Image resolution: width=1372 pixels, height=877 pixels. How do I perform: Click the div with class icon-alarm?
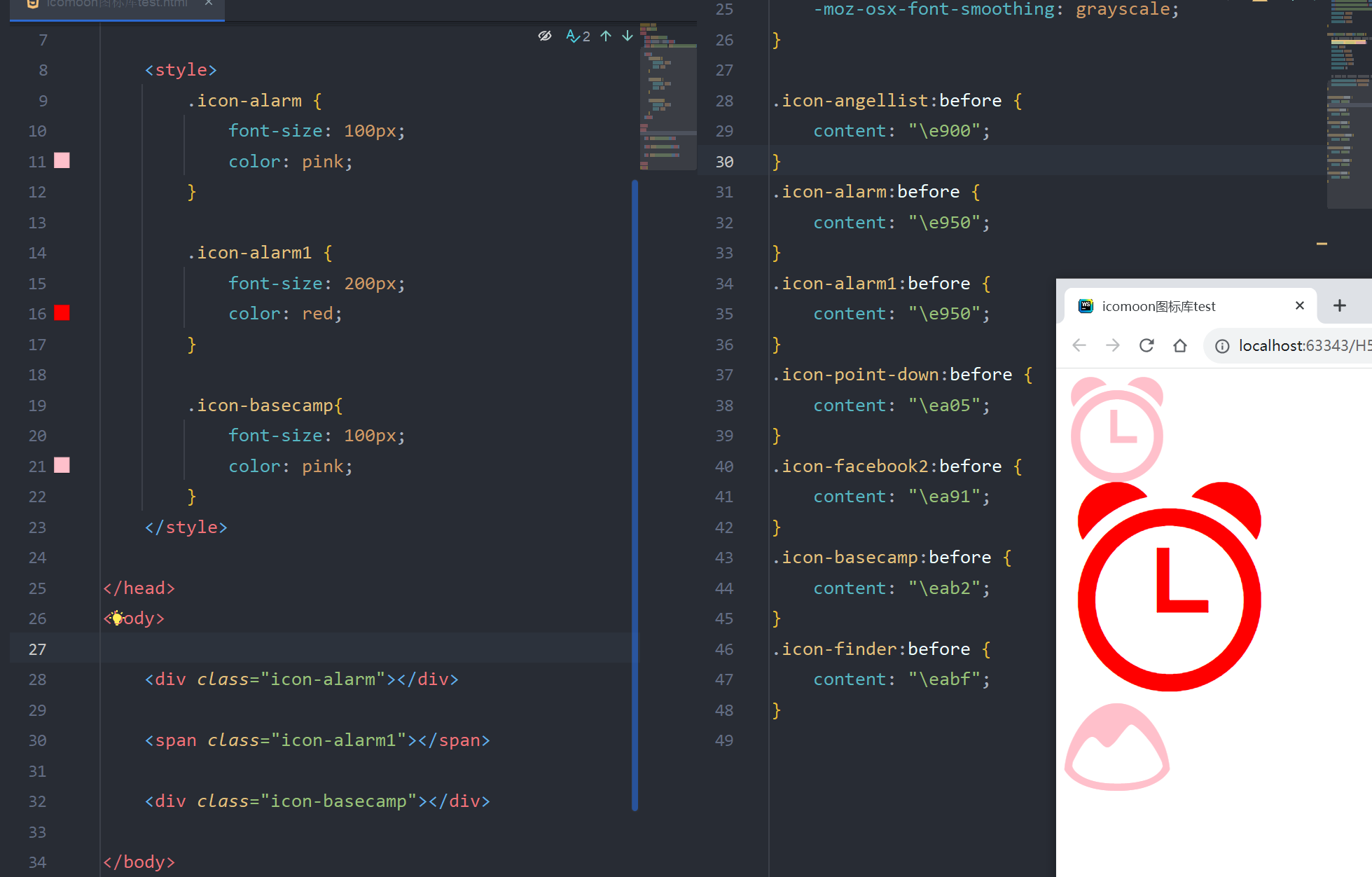coord(301,679)
